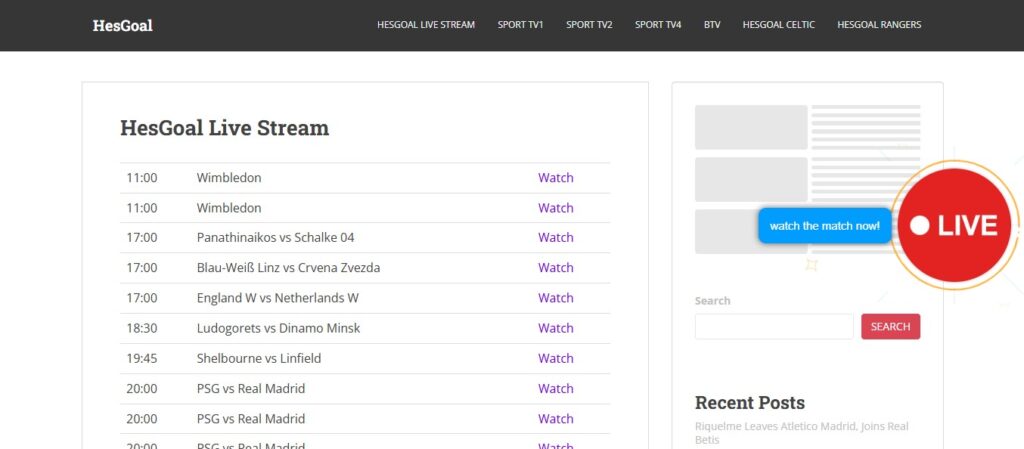Select the 'HesGoal Live Stream' page heading
The height and width of the screenshot is (449, 1024).
click(x=225, y=128)
